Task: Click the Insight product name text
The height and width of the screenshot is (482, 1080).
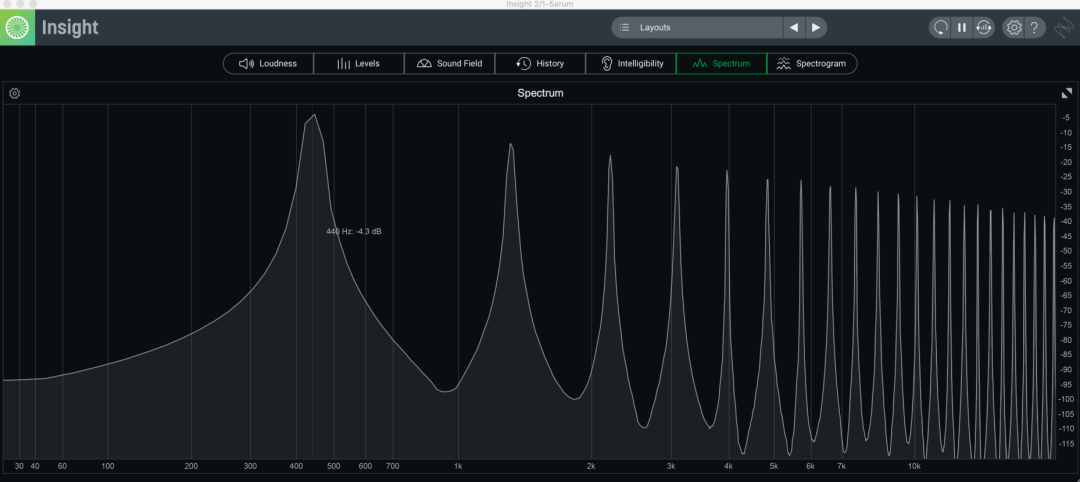Action: pyautogui.click(x=70, y=28)
